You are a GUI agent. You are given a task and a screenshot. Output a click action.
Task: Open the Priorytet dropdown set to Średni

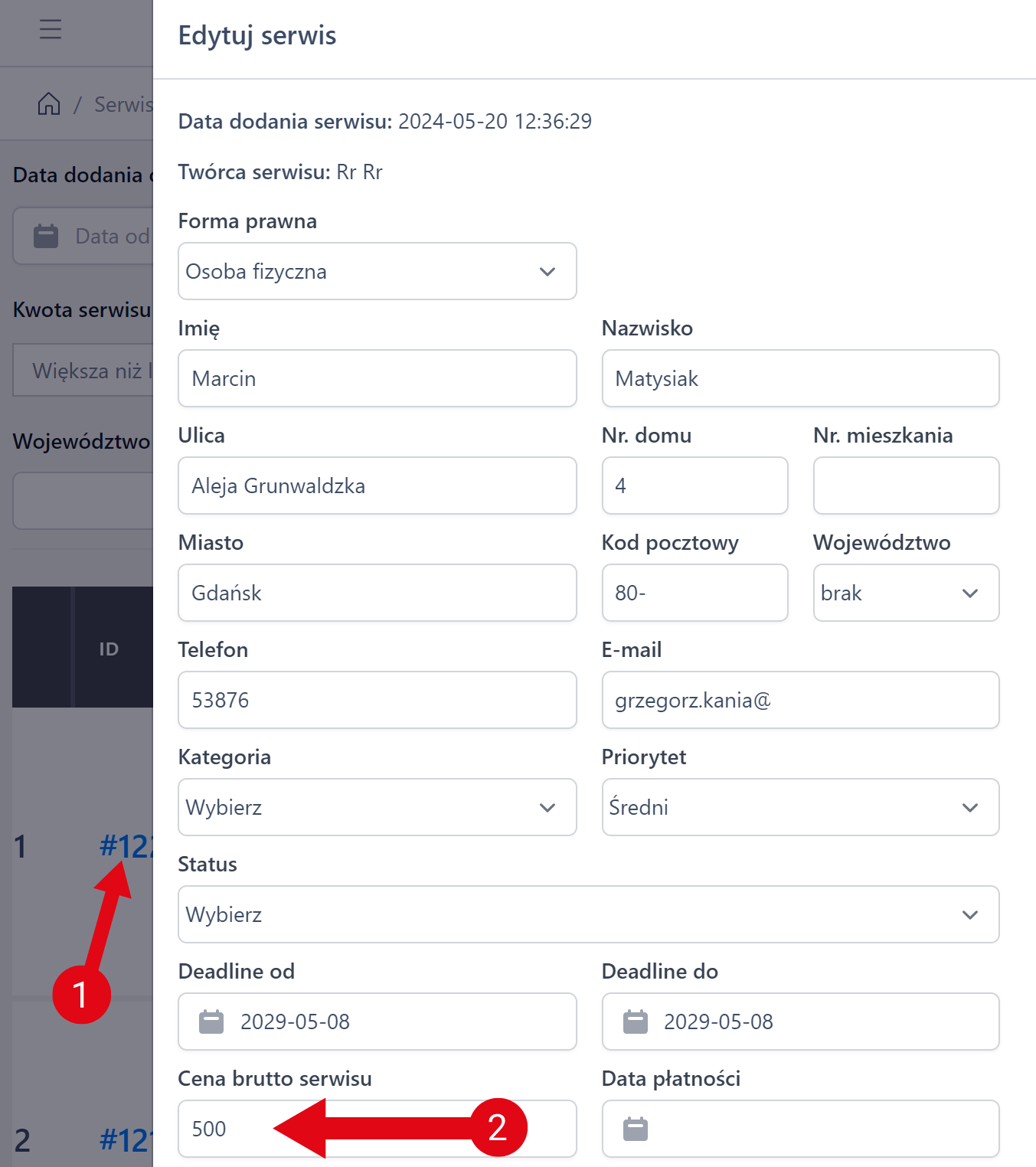[800, 807]
